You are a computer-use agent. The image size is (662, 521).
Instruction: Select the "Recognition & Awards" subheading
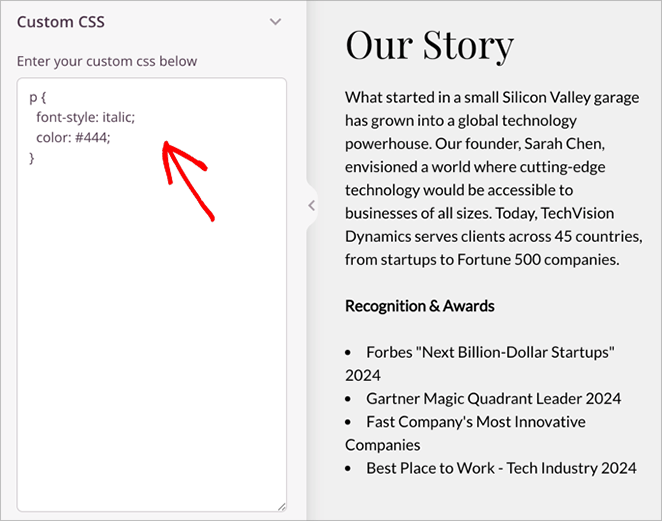(420, 306)
